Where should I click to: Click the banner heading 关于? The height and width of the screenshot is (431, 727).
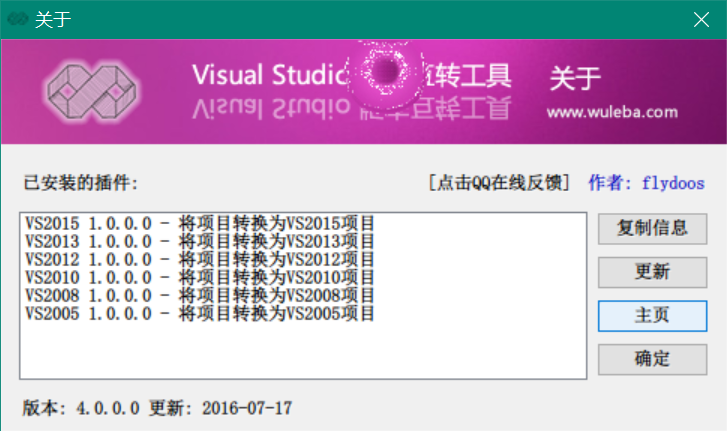[x=575, y=78]
